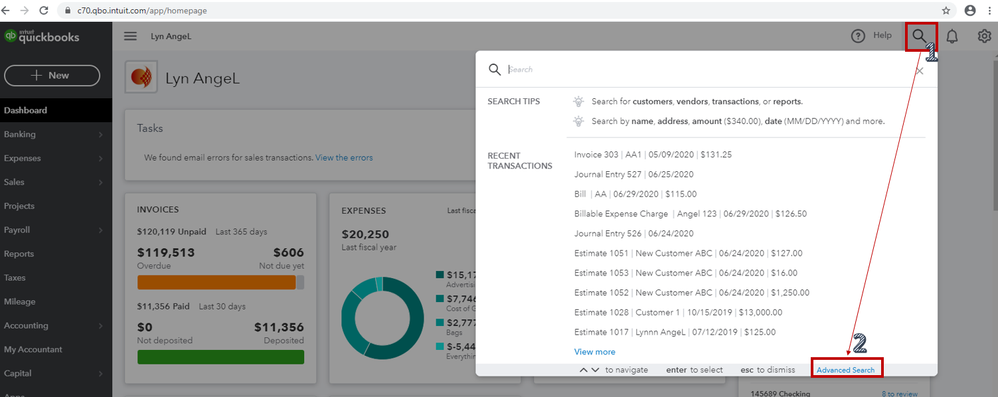Viewport: 998px width, 397px height.
Task: Click the browser back arrow
Action: tap(7, 11)
